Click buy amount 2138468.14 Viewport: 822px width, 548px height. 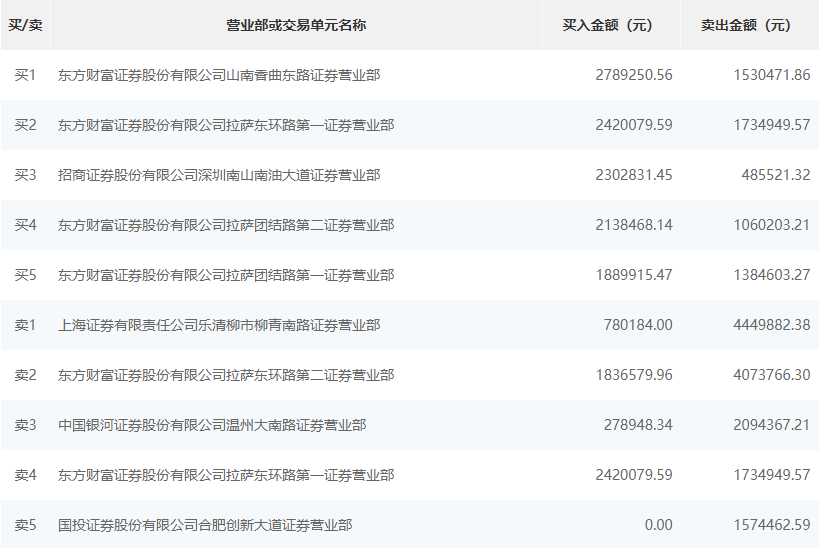point(634,225)
